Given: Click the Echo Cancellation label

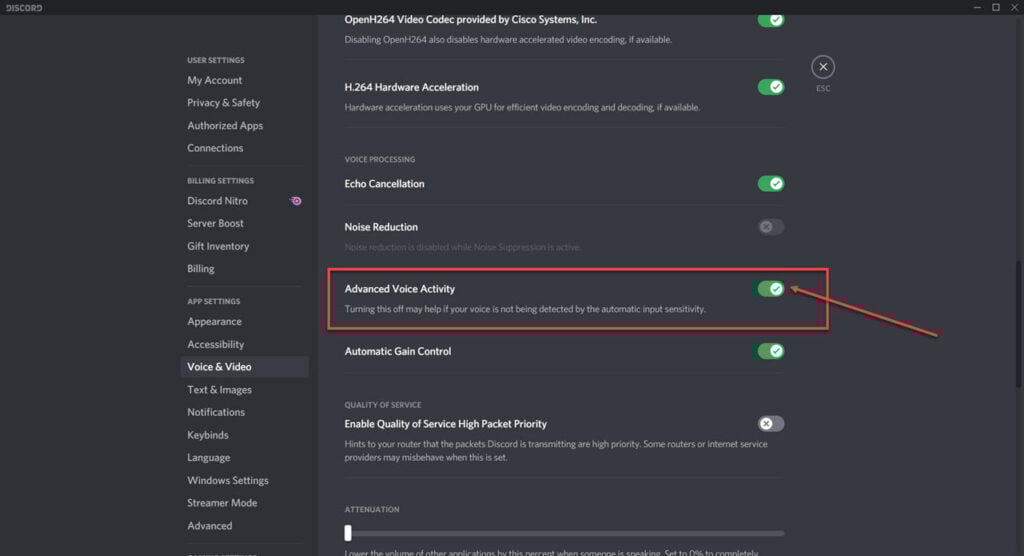Looking at the screenshot, I should (384, 184).
